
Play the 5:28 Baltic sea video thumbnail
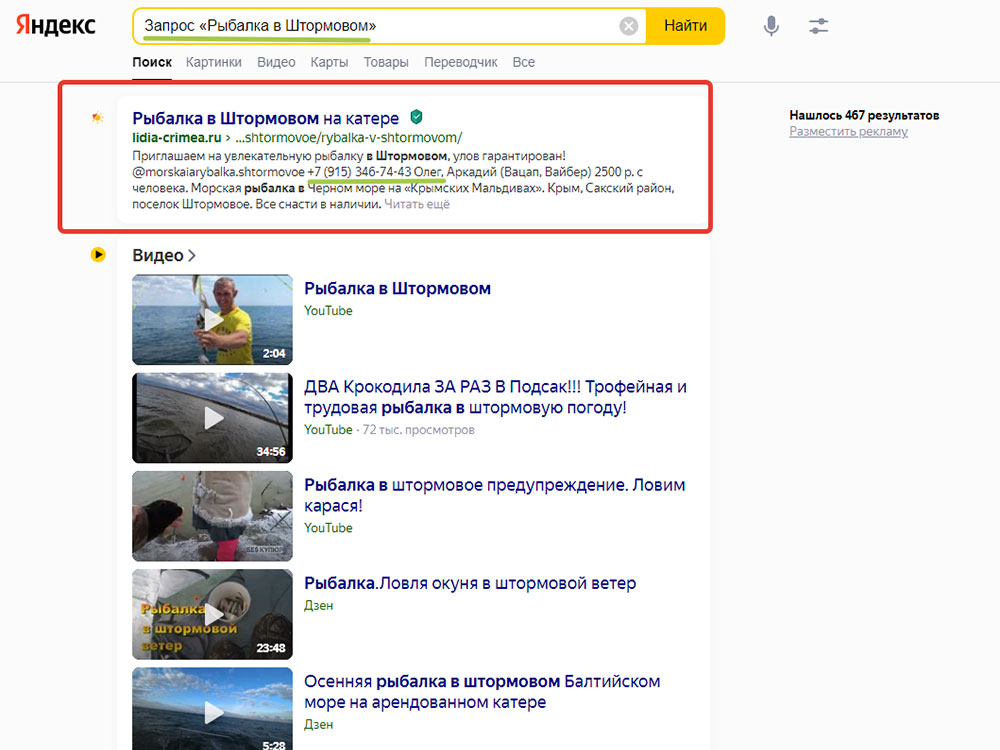[x=212, y=709]
